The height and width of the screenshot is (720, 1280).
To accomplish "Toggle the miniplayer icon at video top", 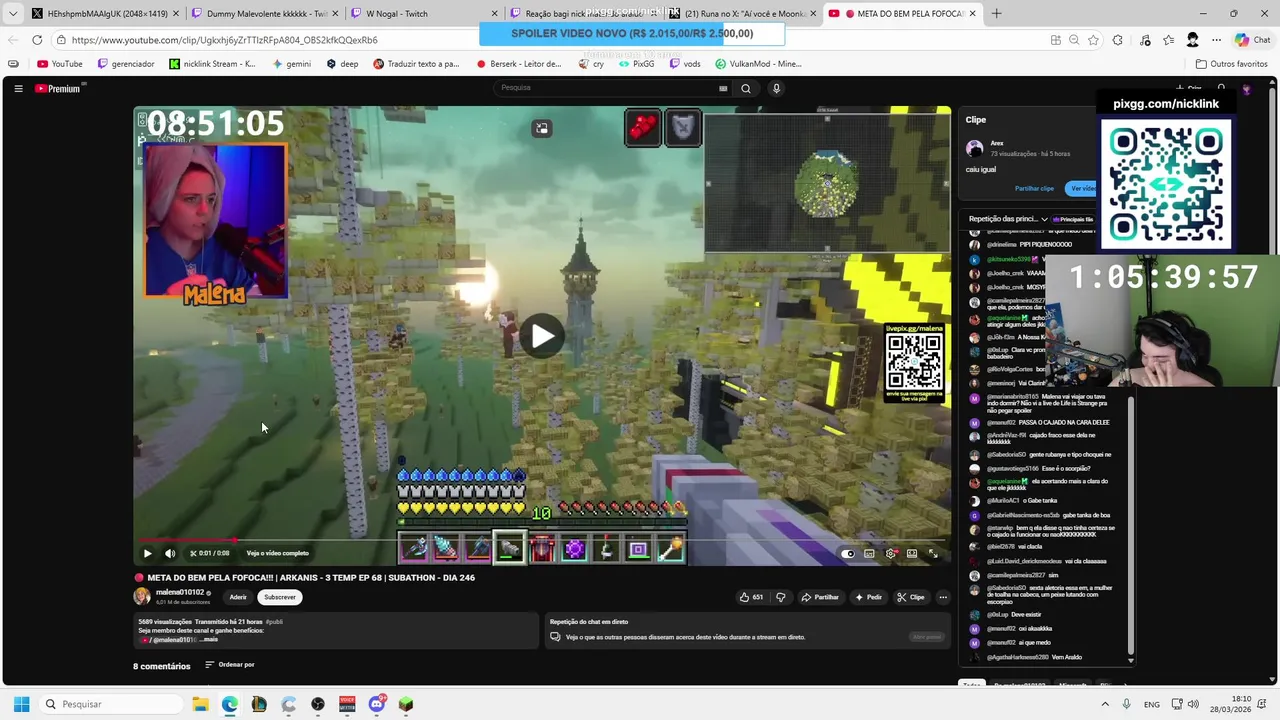I will point(541,128).
